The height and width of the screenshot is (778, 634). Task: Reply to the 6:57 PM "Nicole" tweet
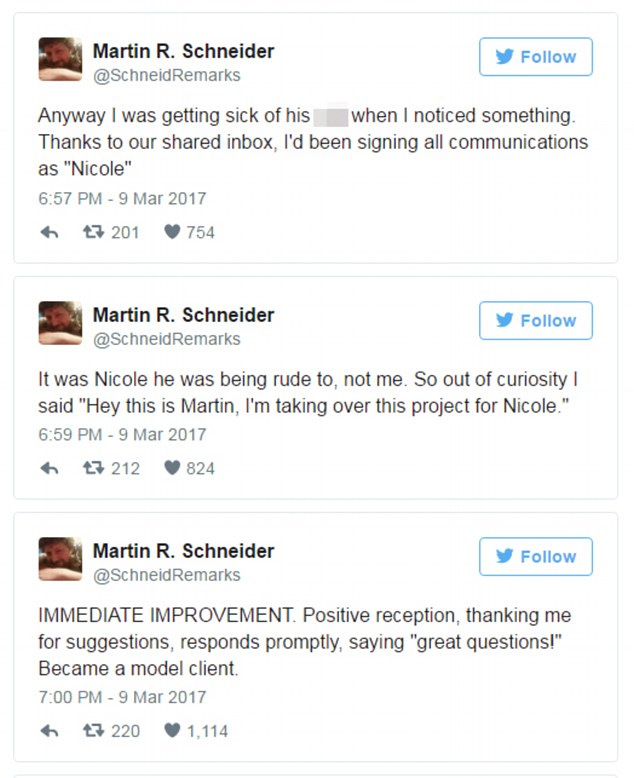coord(48,233)
